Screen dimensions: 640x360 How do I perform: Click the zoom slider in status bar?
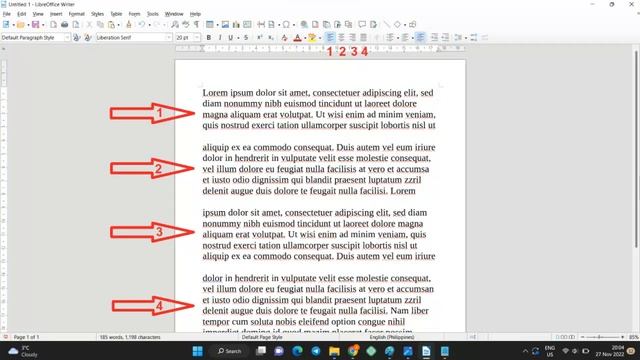(x=602, y=337)
